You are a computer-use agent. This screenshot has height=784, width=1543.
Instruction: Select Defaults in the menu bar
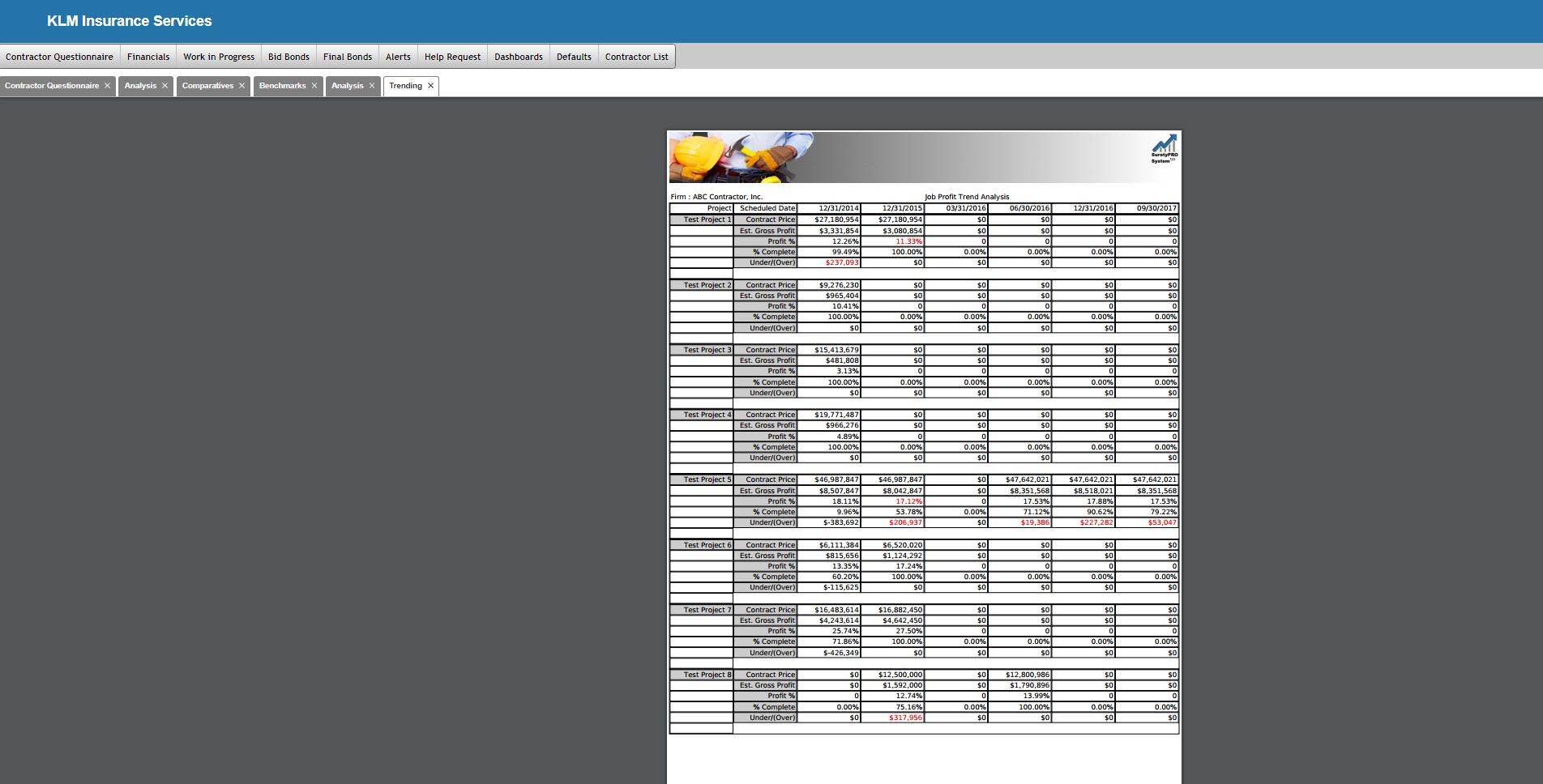pyautogui.click(x=574, y=57)
